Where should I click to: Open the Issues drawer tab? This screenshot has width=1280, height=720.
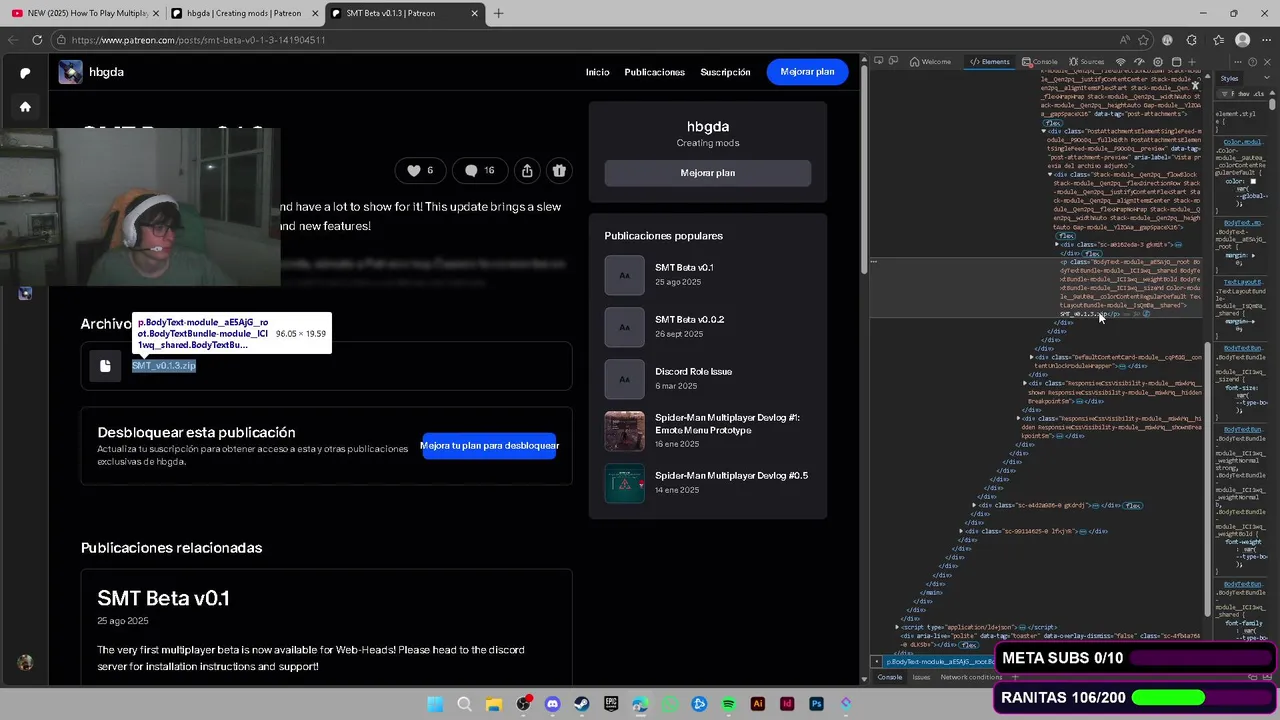pos(921,677)
